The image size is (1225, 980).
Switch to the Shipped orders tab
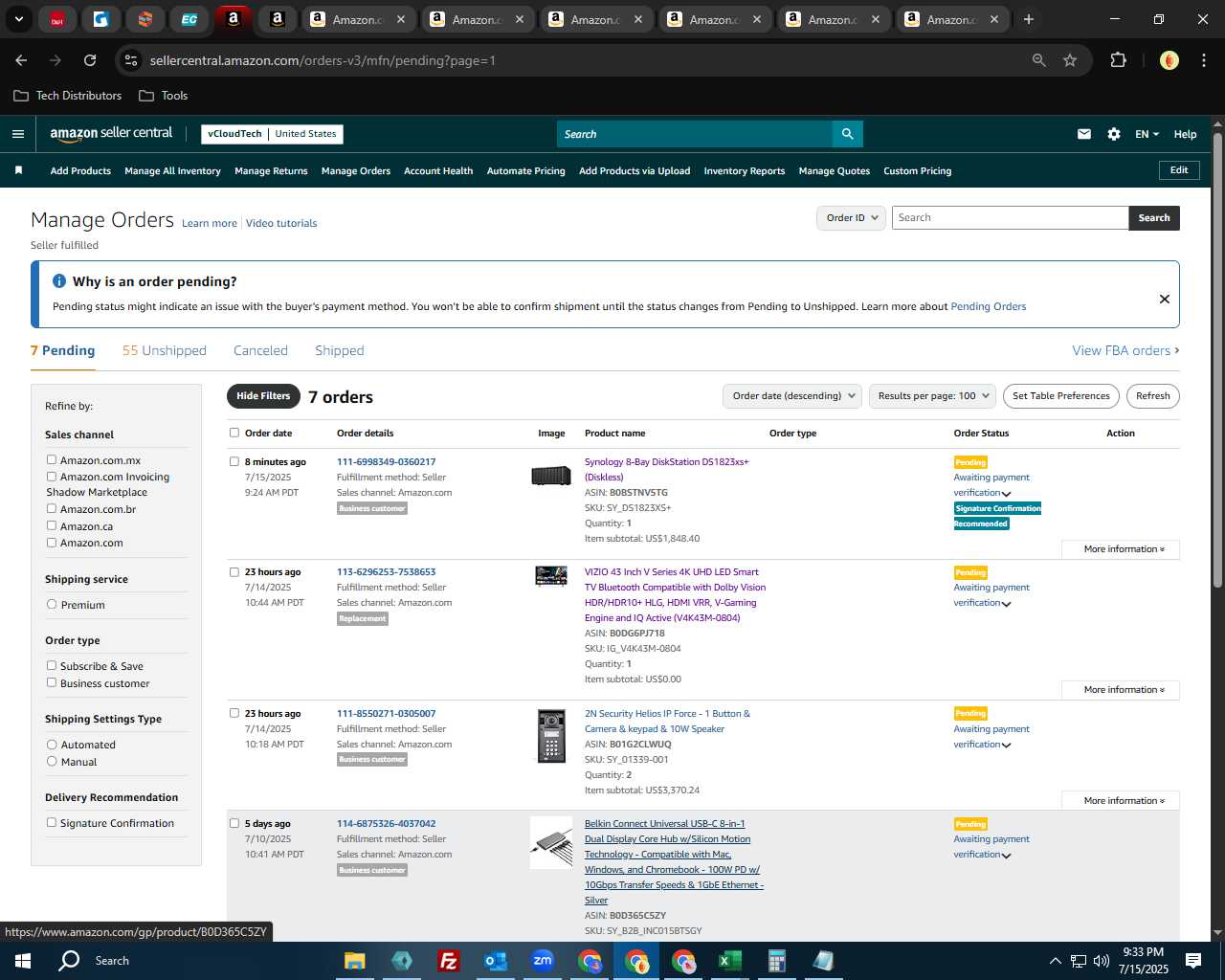click(340, 350)
